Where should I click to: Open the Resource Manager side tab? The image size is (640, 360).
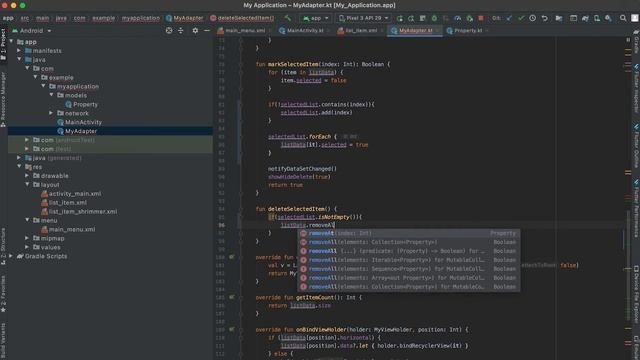tap(3, 99)
